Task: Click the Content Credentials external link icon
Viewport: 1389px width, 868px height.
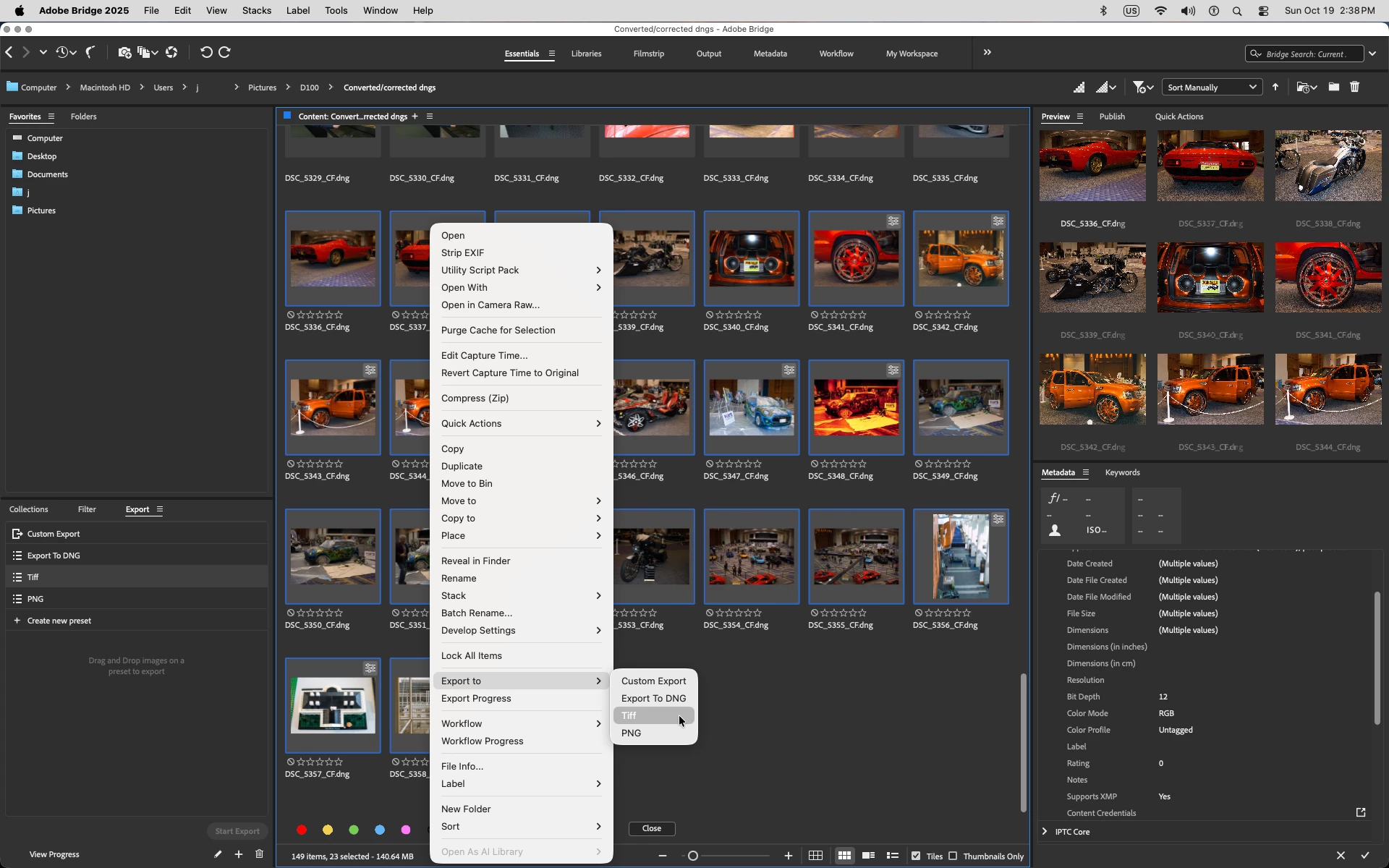Action: 1360,813
